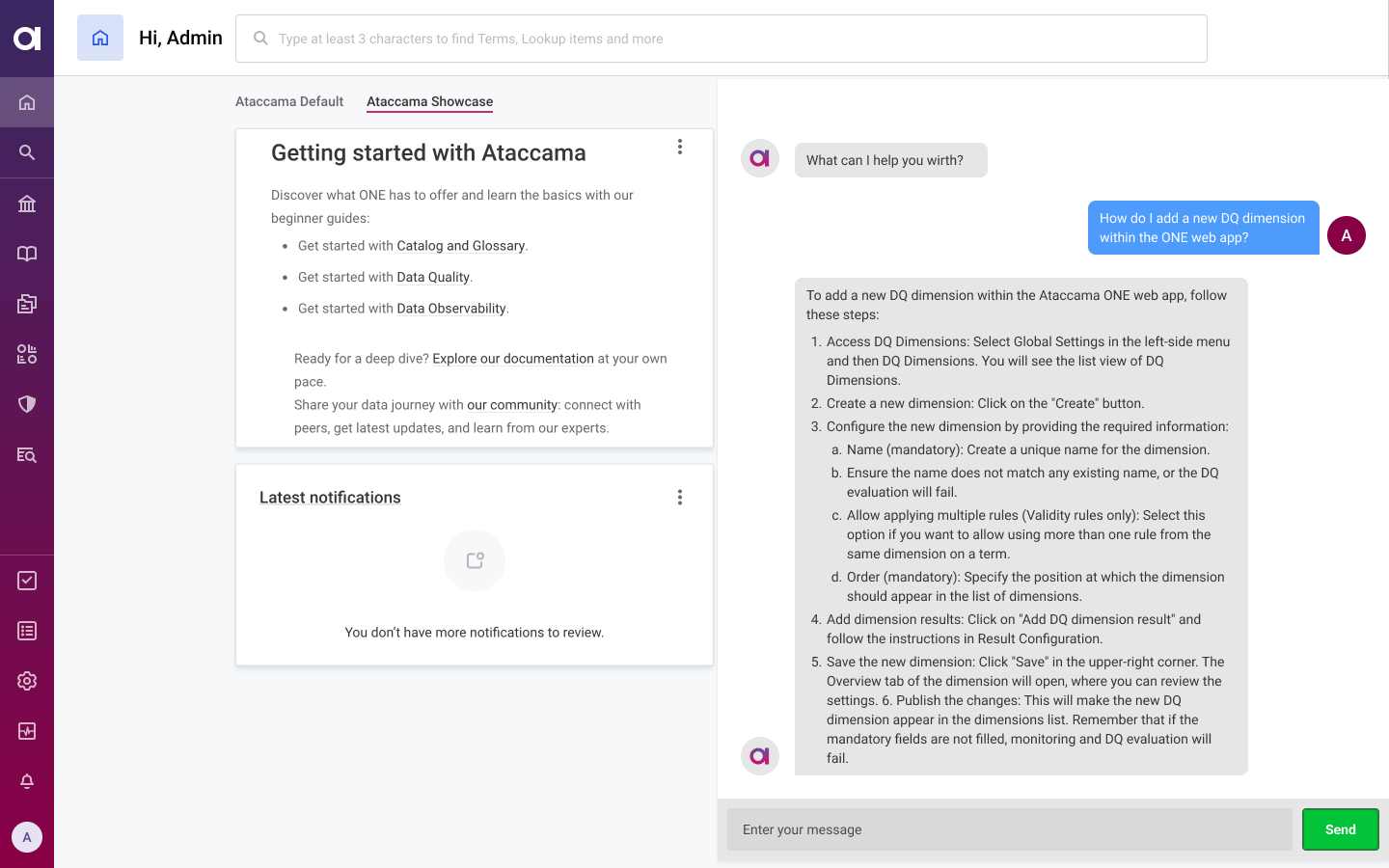The width and height of the screenshot is (1389, 868).
Task: Open the monitoring pulse icon in sidebar
Action: coord(27,731)
